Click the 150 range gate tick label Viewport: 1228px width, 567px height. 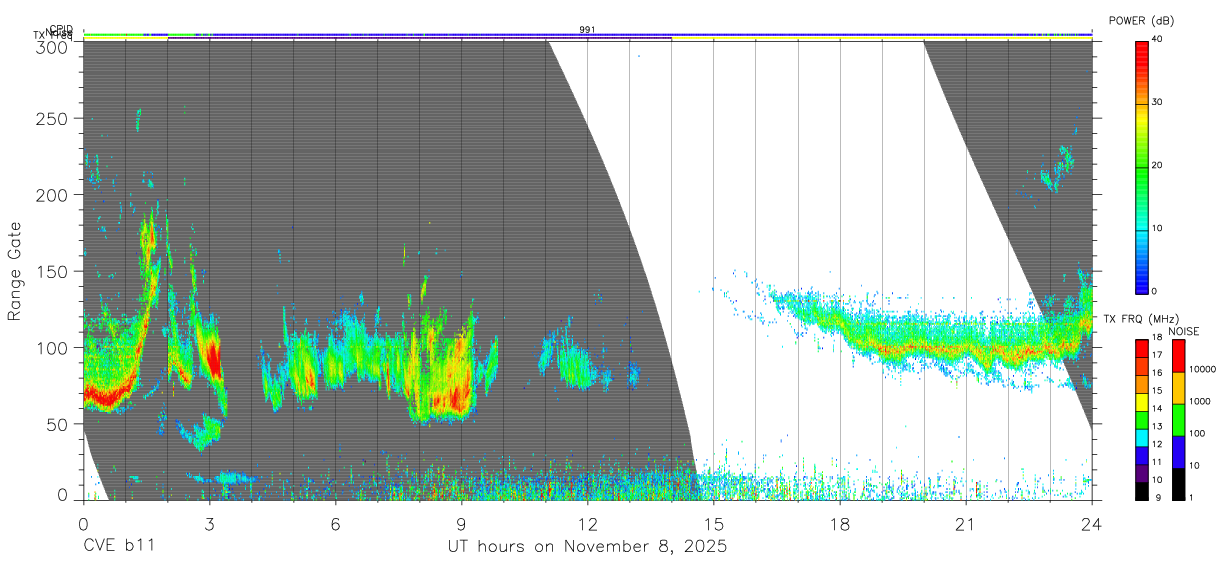tap(53, 271)
